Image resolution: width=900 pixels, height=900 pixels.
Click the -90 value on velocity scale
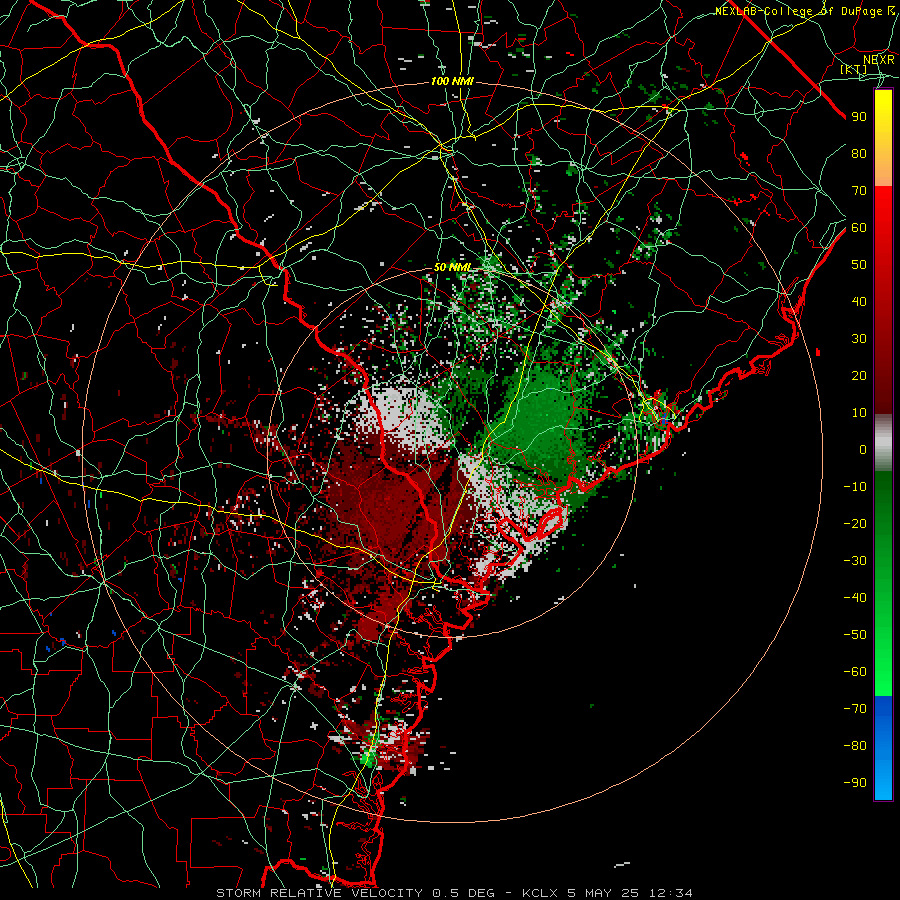855,783
